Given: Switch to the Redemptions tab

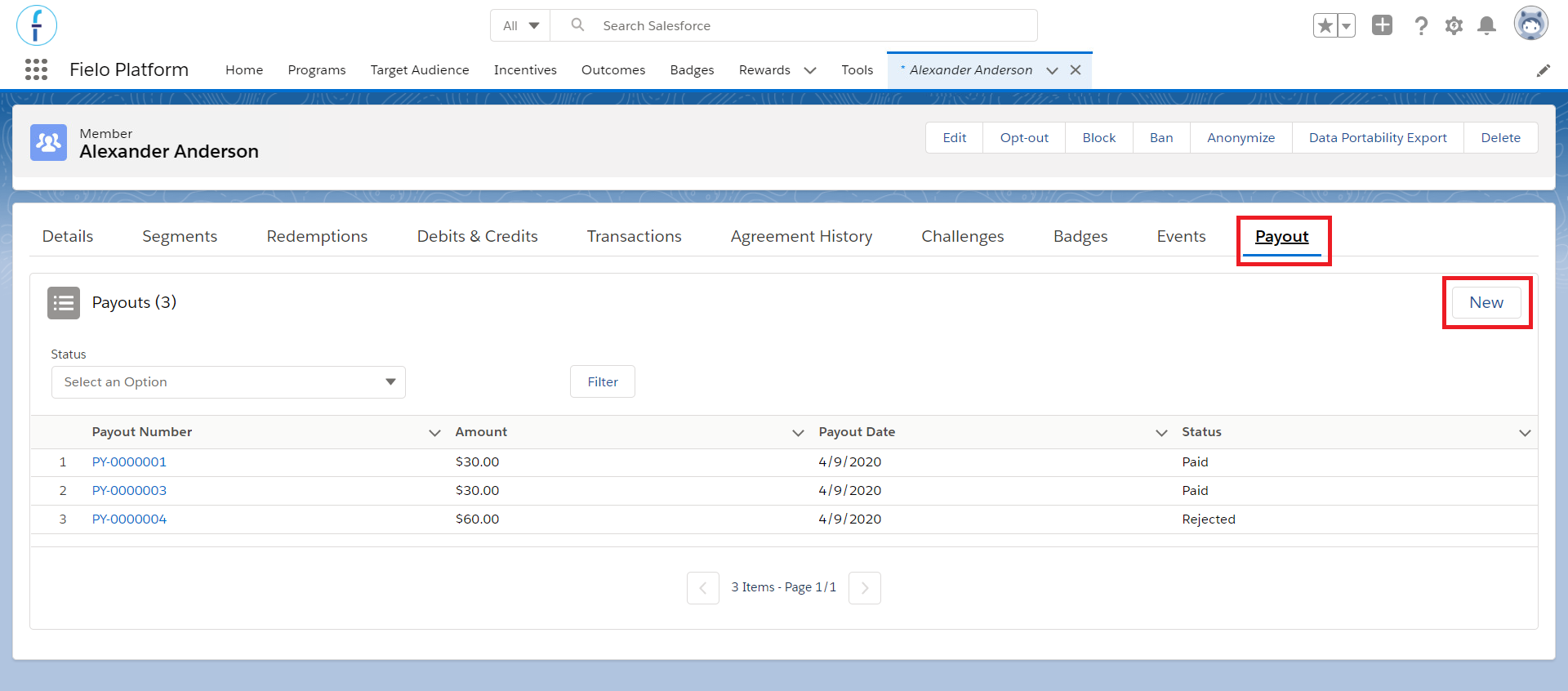Looking at the screenshot, I should [x=317, y=236].
